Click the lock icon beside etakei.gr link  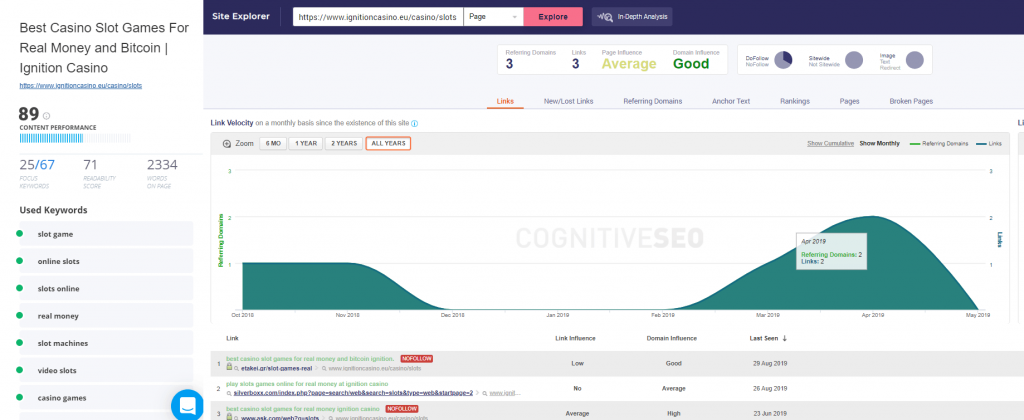(229, 368)
